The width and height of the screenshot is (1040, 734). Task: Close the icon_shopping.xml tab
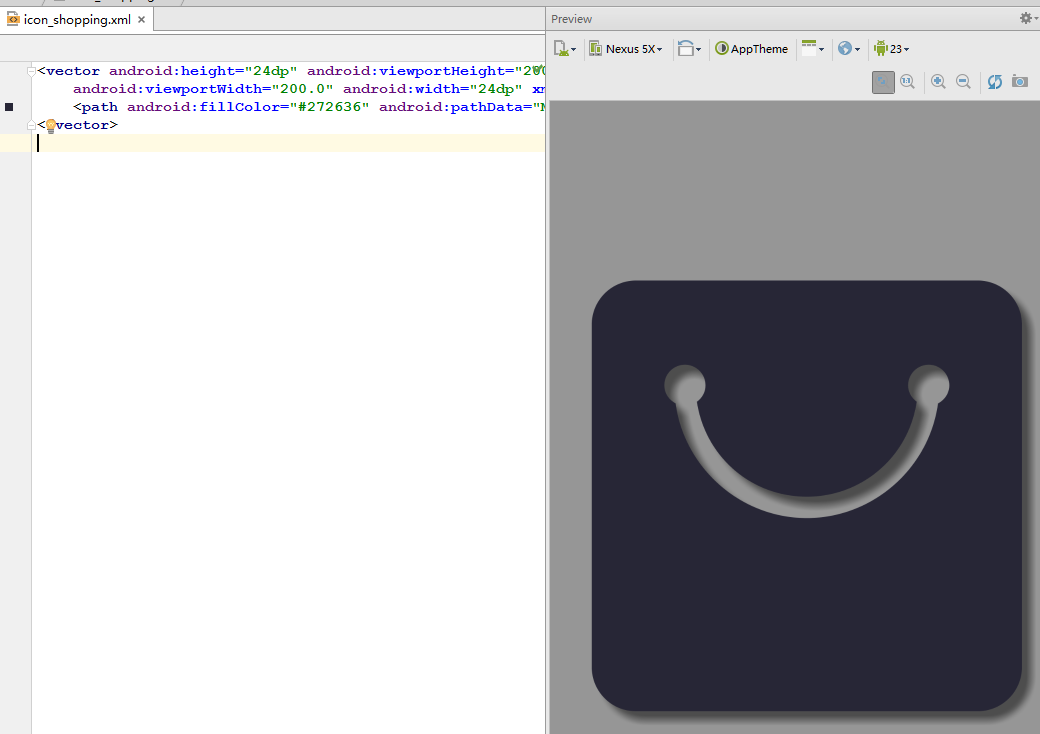tap(141, 20)
